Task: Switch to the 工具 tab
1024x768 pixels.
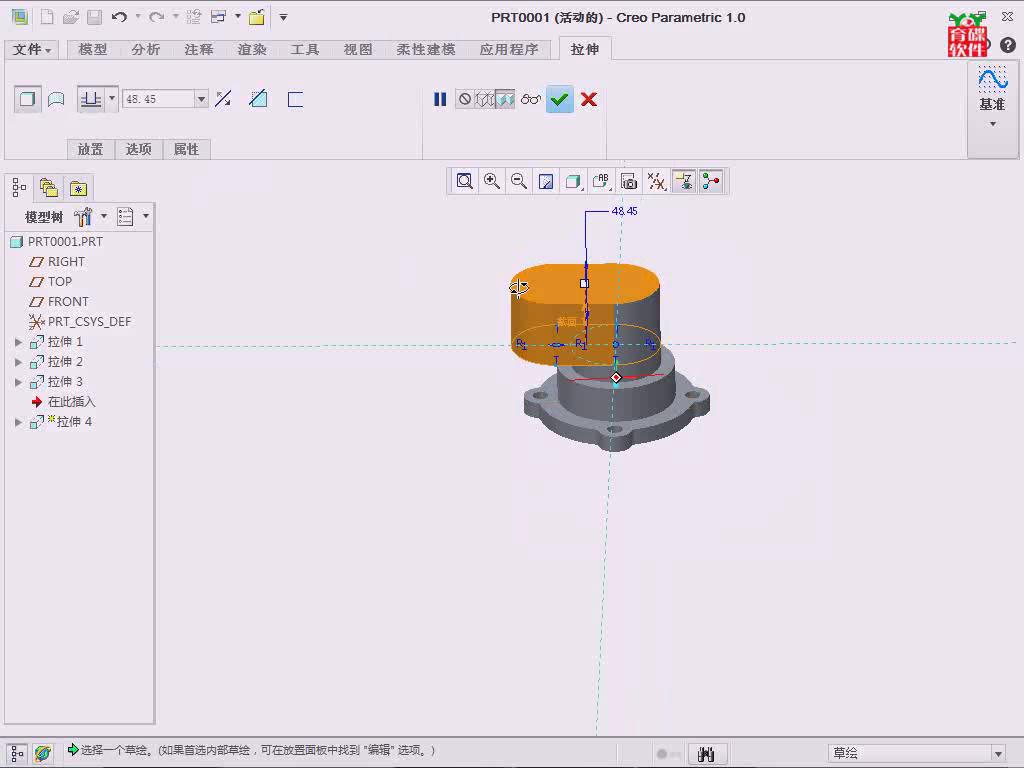Action: pyautogui.click(x=304, y=50)
